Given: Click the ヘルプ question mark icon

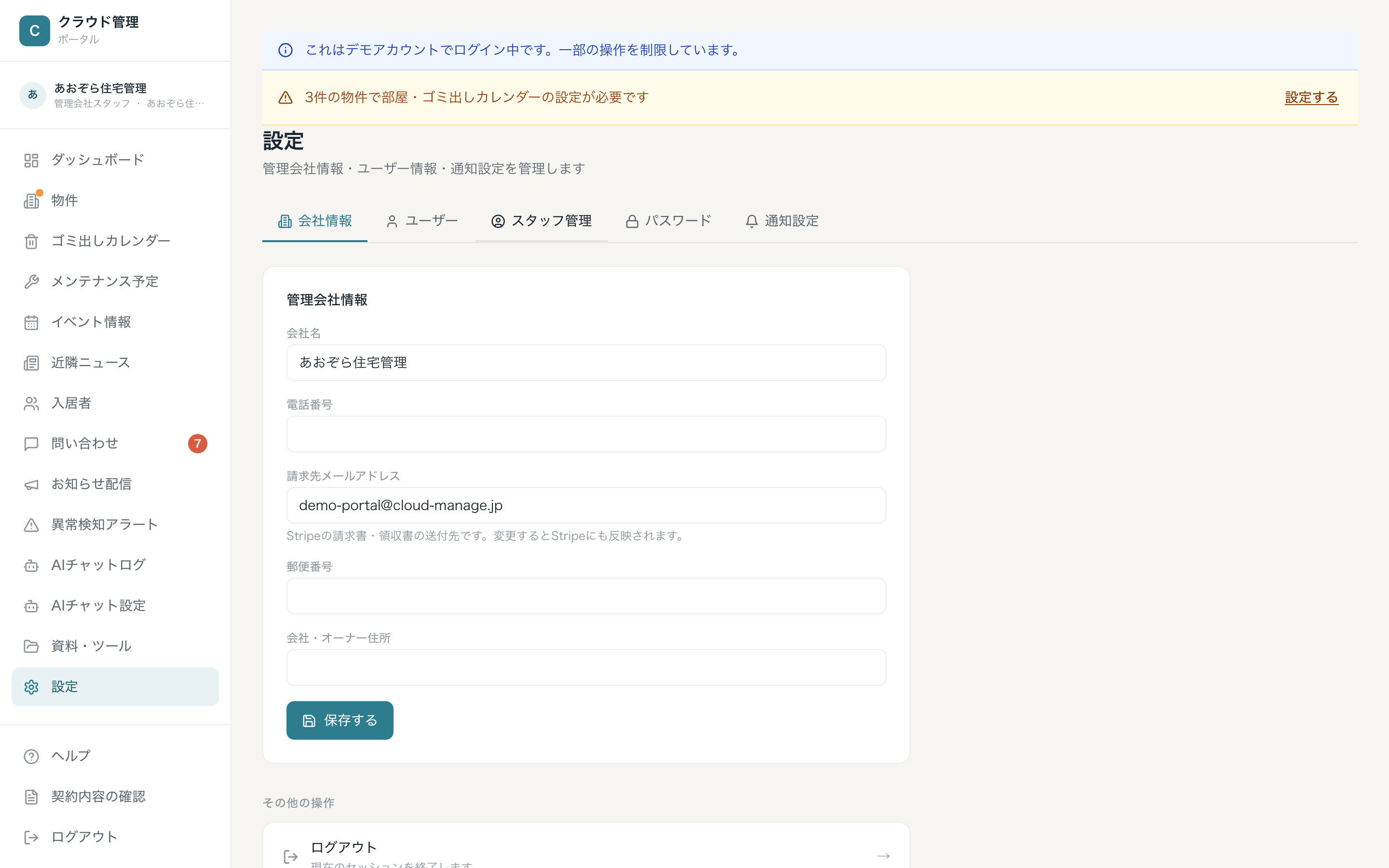Looking at the screenshot, I should point(31,757).
